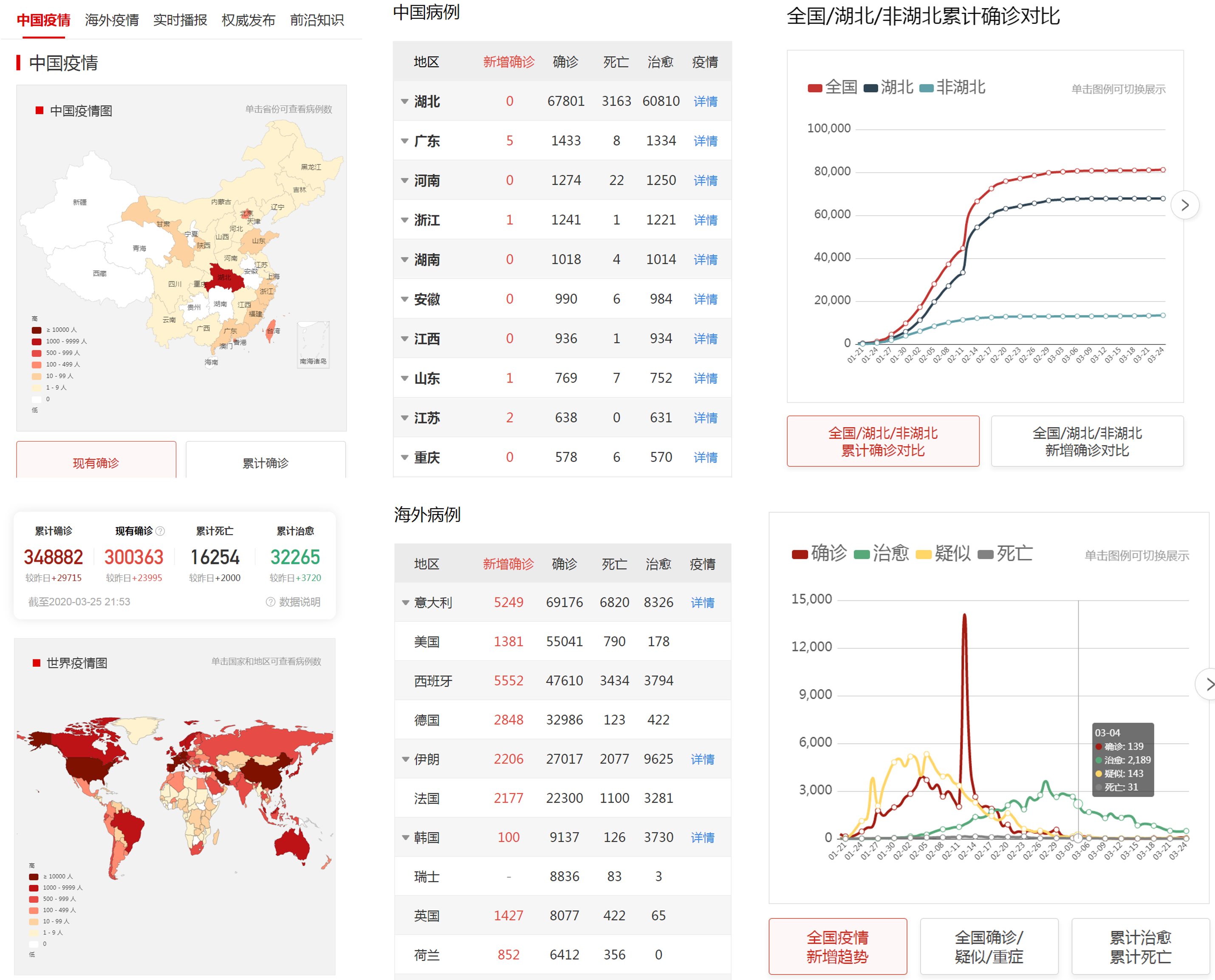This screenshot has width=1215, height=980.
Task: Open 详情 link for 韩国
Action: coord(702,838)
